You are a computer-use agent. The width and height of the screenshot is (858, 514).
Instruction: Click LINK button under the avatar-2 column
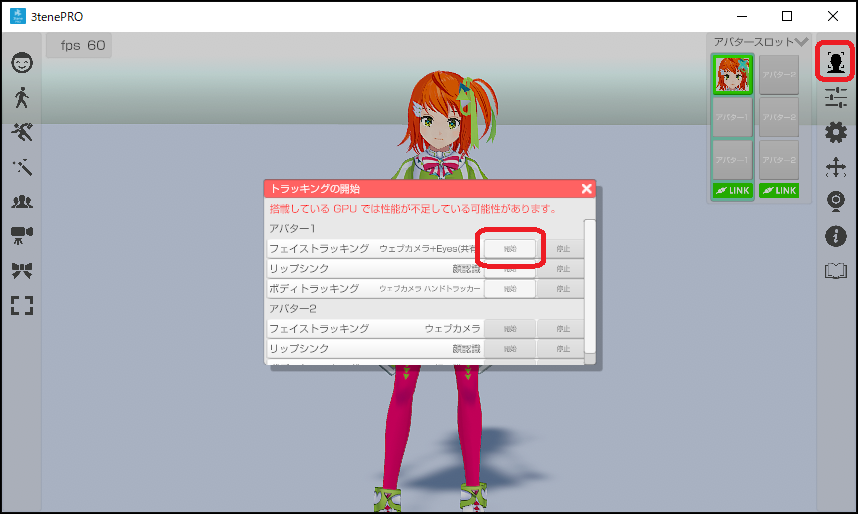pyautogui.click(x=779, y=190)
